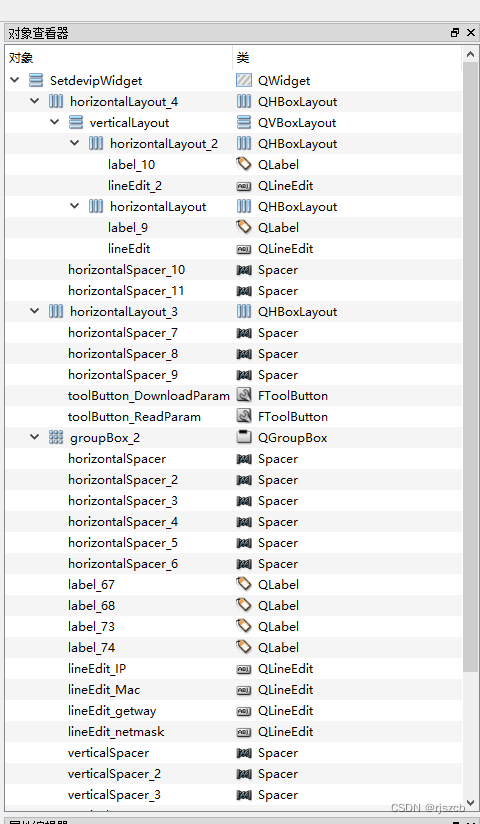Select the horizontalSpacer_11 item

126,291
